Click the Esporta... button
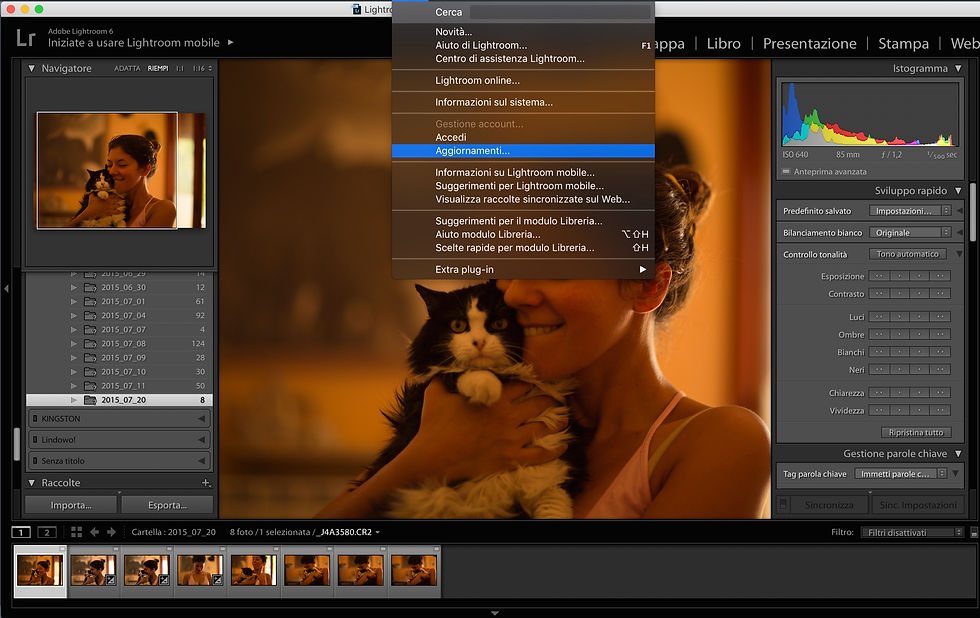Screen dimensions: 980x618 [168, 505]
